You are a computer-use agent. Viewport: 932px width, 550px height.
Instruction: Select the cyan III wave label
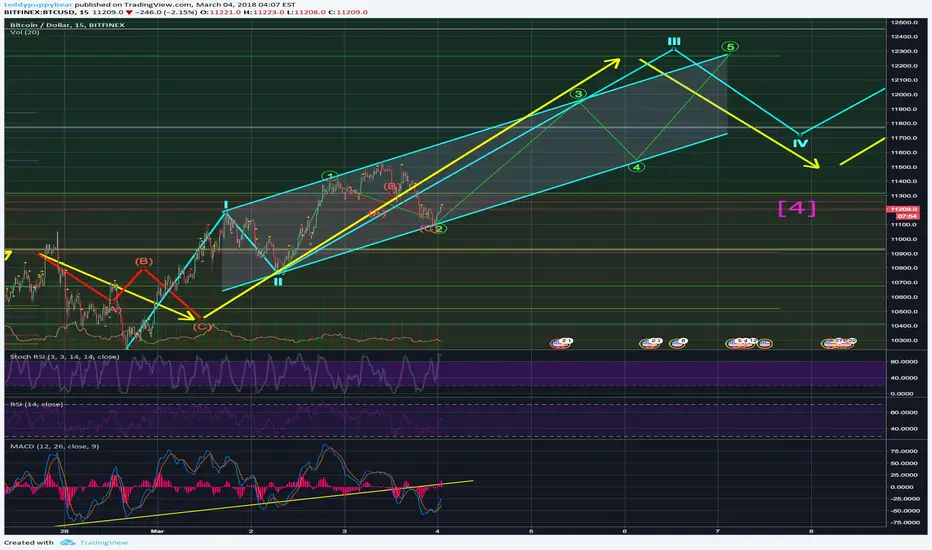point(673,42)
